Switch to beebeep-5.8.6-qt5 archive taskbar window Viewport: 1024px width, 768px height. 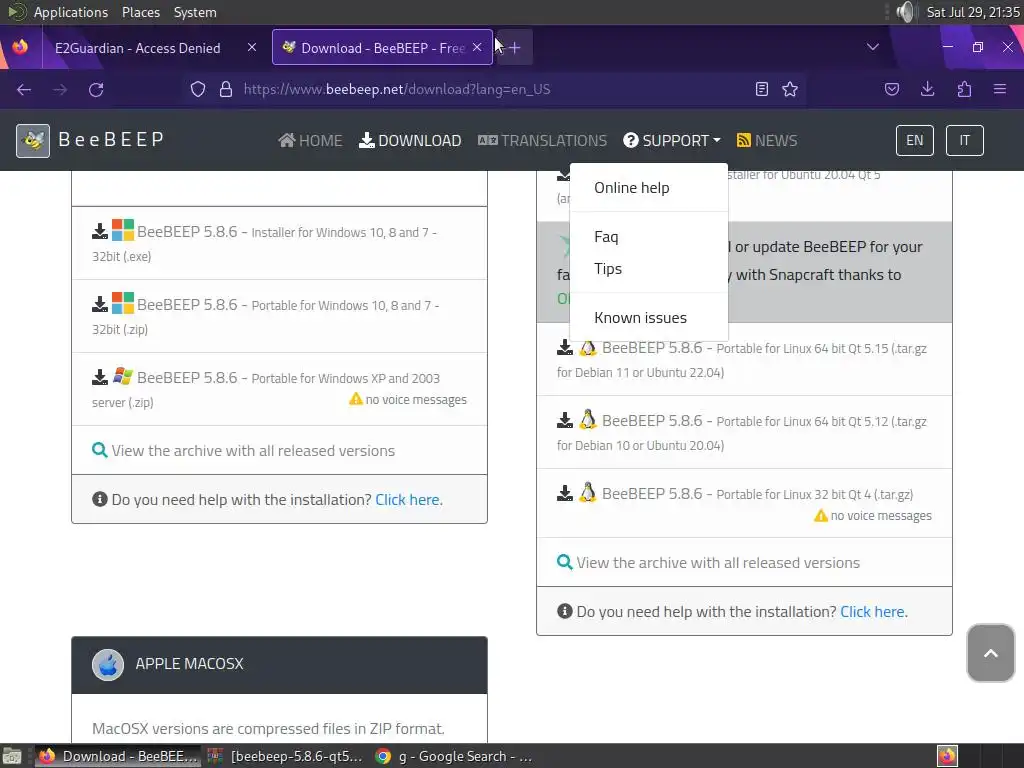coord(285,756)
